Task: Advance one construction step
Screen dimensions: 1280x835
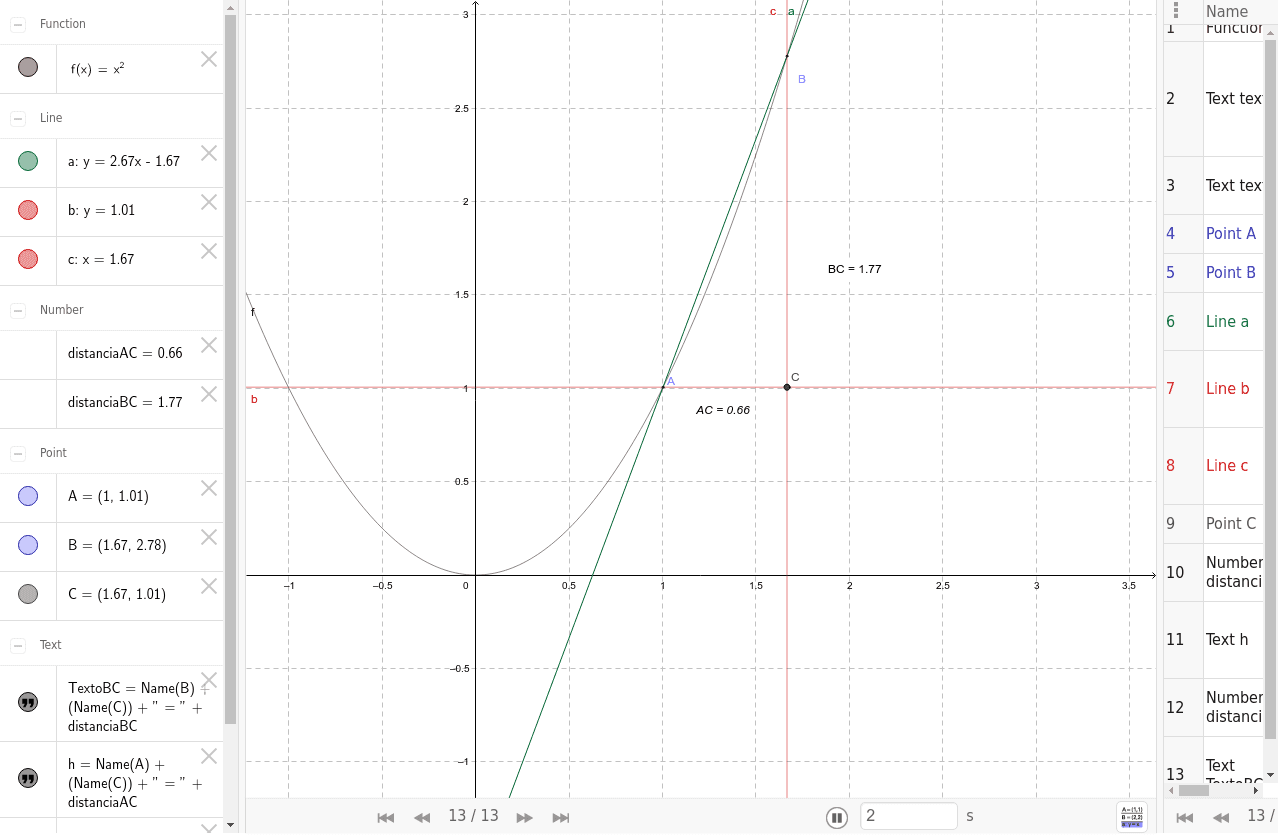Action: click(525, 817)
